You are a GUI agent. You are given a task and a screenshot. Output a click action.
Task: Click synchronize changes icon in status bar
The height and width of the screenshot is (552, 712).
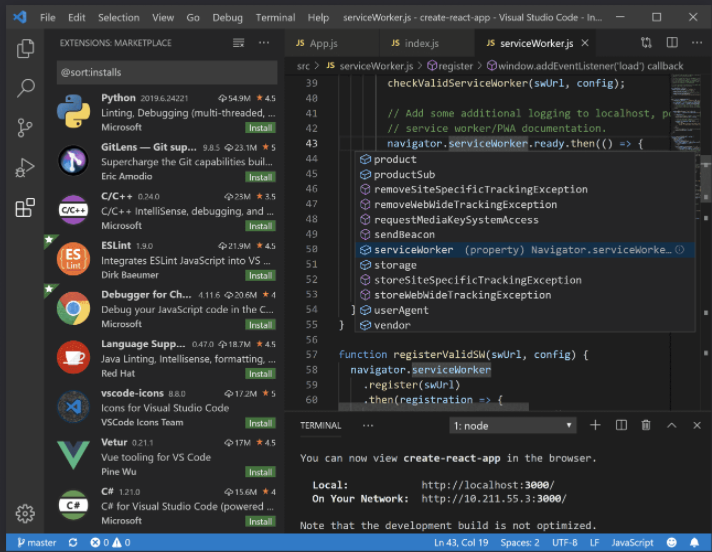73,542
